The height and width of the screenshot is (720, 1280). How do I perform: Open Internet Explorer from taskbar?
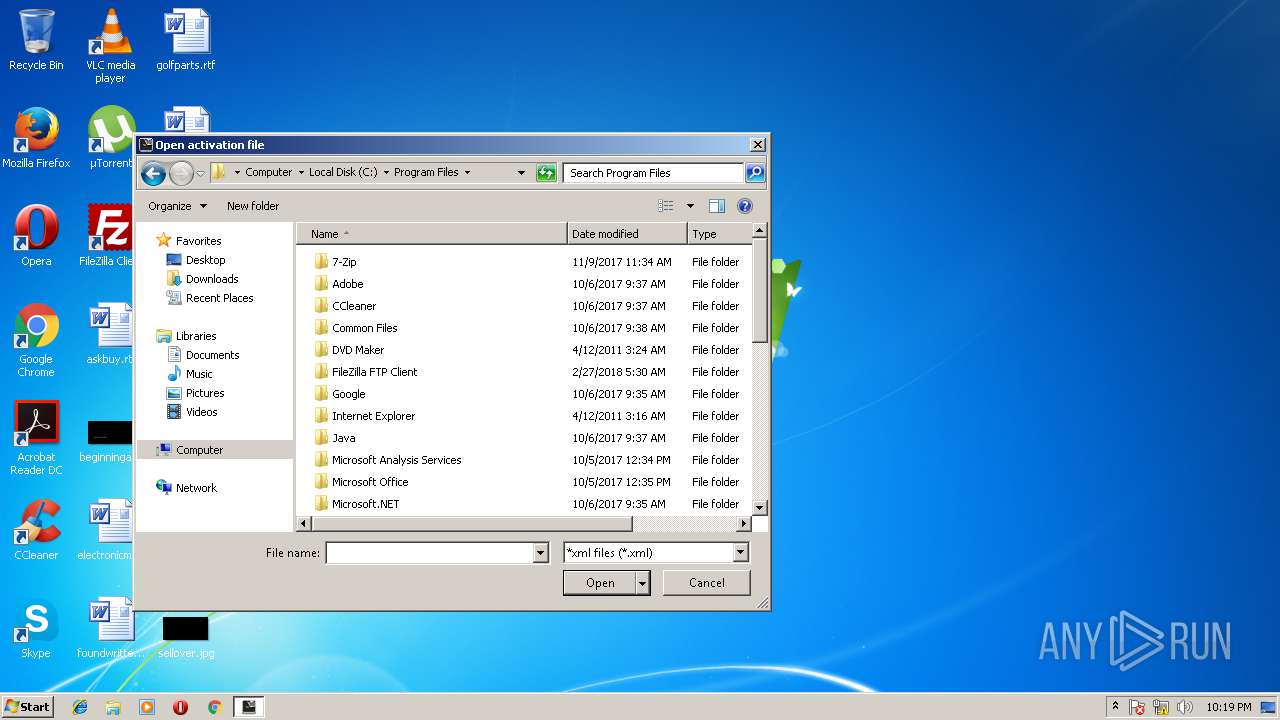tap(80, 707)
